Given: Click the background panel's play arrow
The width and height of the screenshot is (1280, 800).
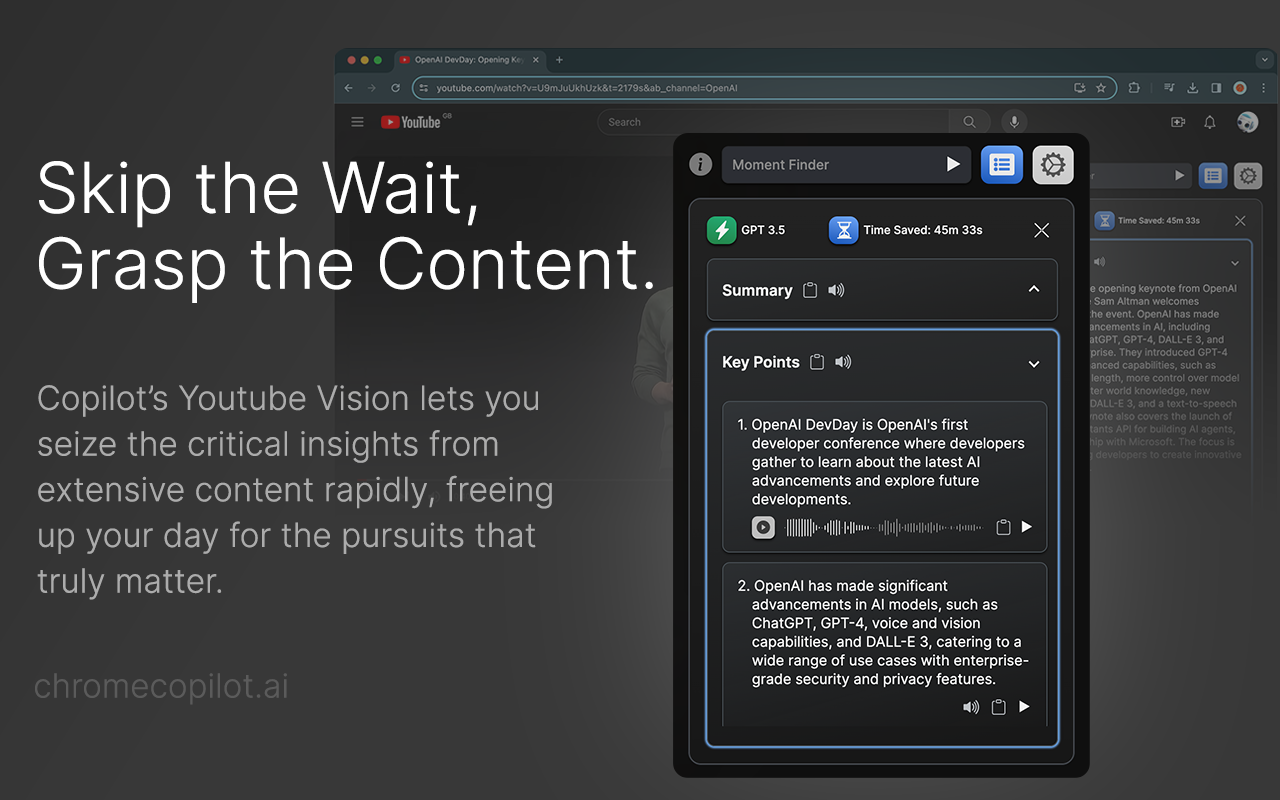Looking at the screenshot, I should click(x=1179, y=176).
